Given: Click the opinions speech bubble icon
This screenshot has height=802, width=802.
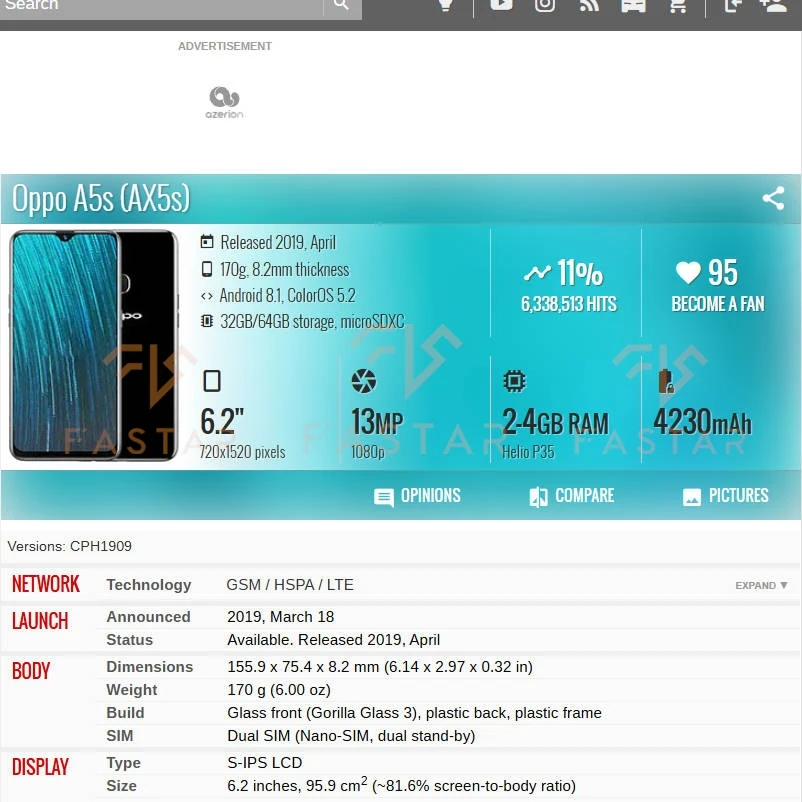Looking at the screenshot, I should pyautogui.click(x=384, y=498).
